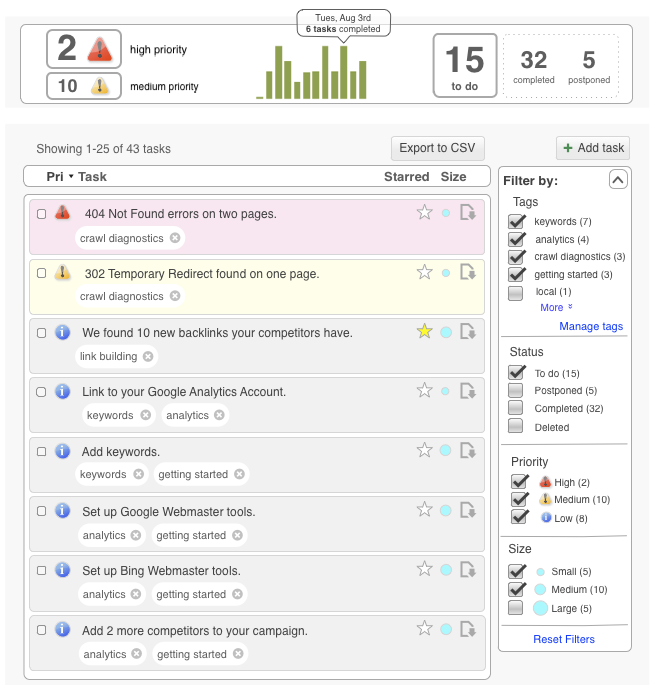Screen dimensions: 654x685
Task: Remove crawl diagnostics tag from 404 task
Action: 175,238
